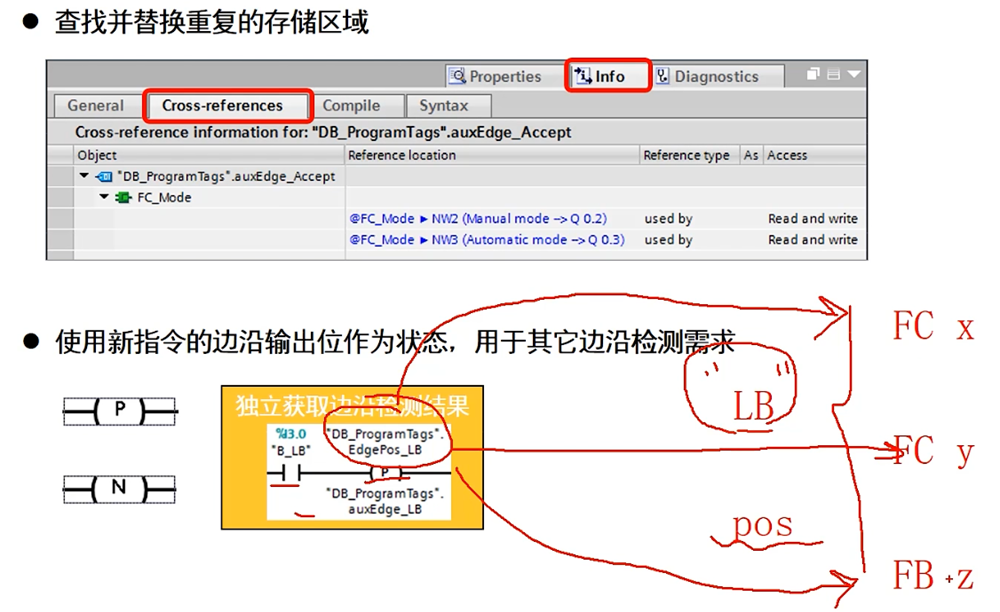Click the positive edge P coil symbol
This screenshot has width=1000, height=612.
(120, 409)
